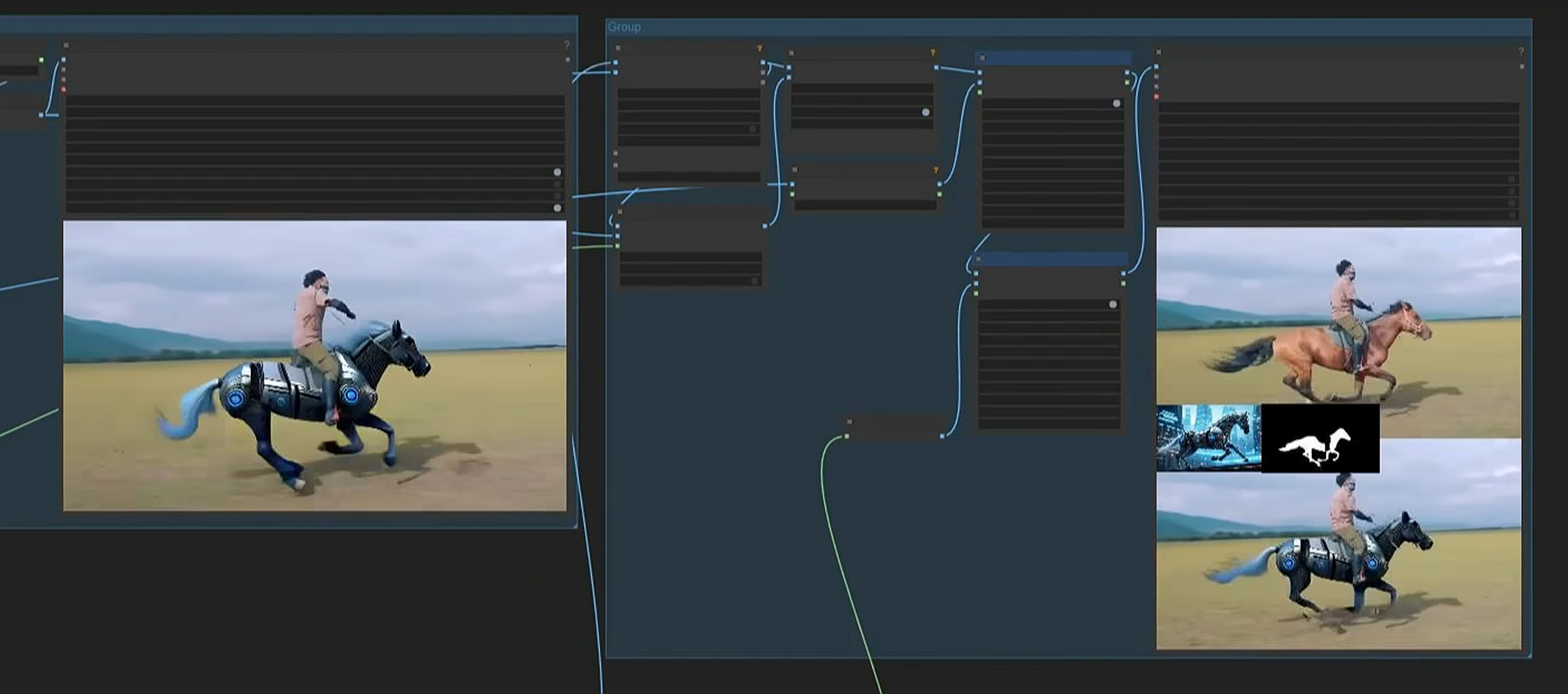
Task: Switch the upper round toggle in left preview node
Action: pos(557,172)
